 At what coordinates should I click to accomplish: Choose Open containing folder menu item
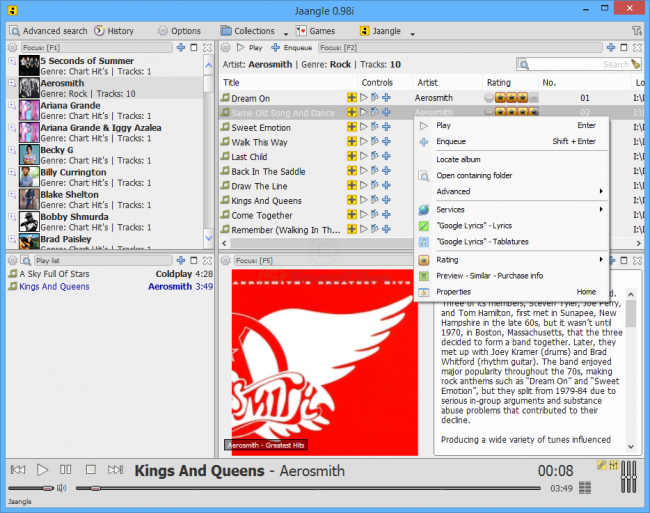pyautogui.click(x=512, y=176)
